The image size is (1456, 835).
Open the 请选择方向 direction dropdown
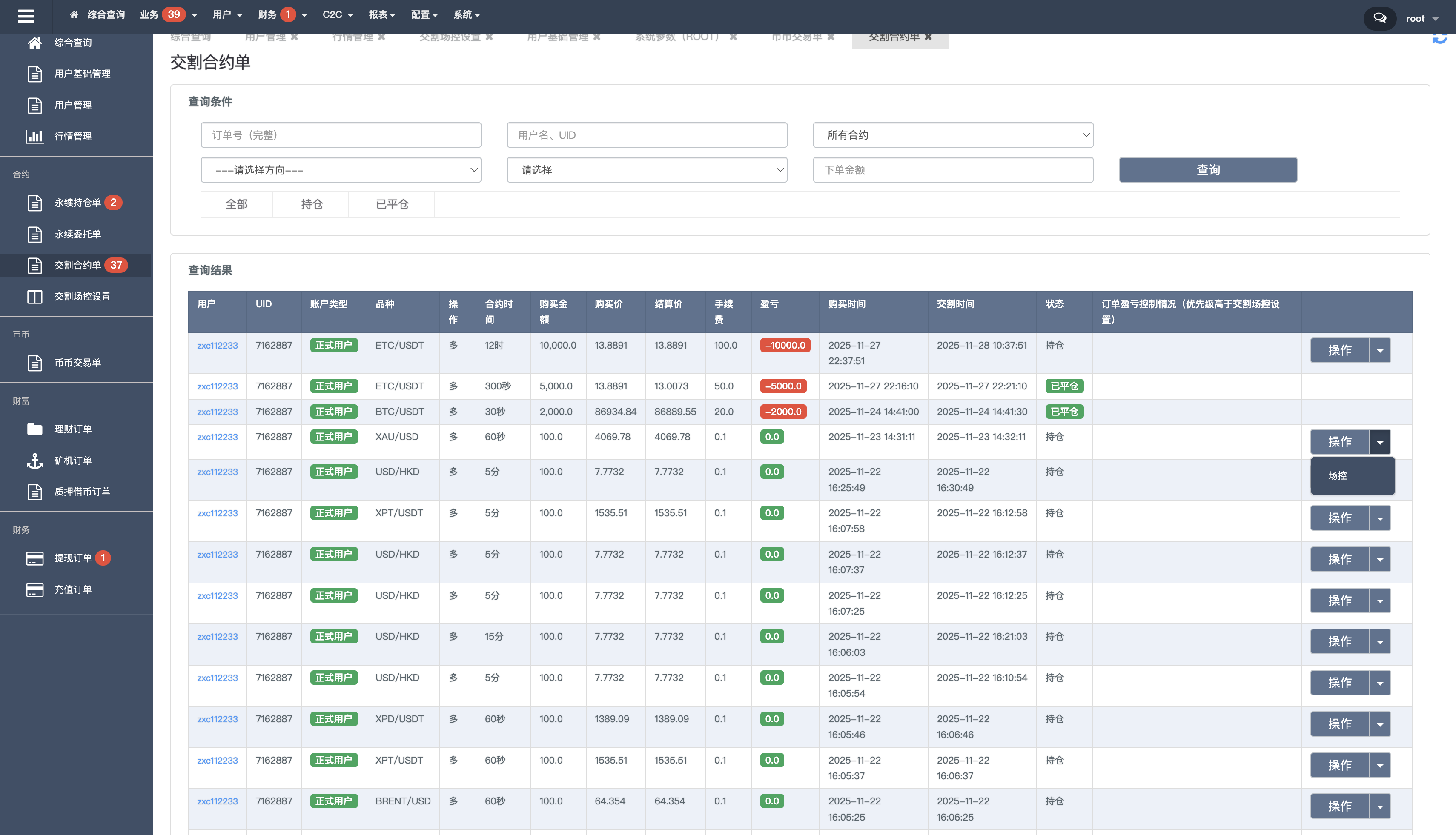(x=341, y=170)
